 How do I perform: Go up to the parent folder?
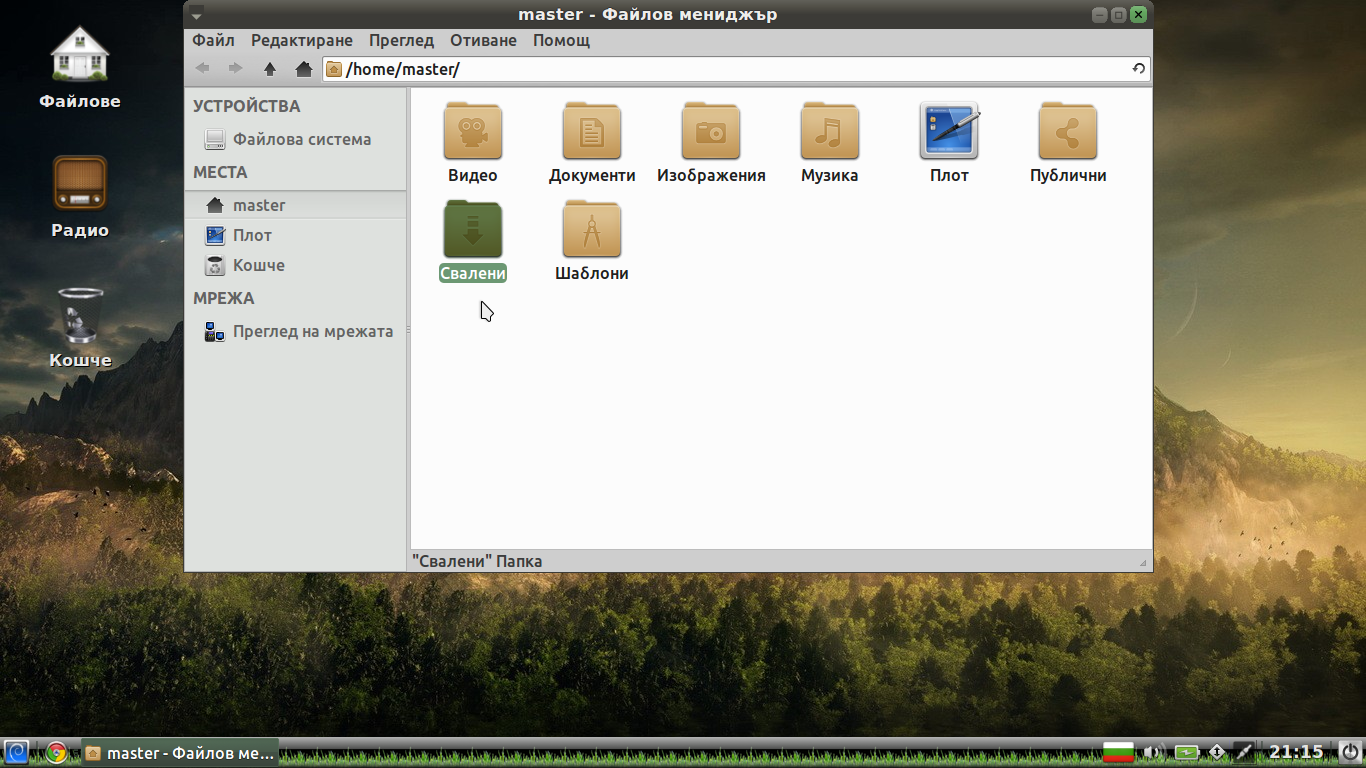pyautogui.click(x=270, y=69)
